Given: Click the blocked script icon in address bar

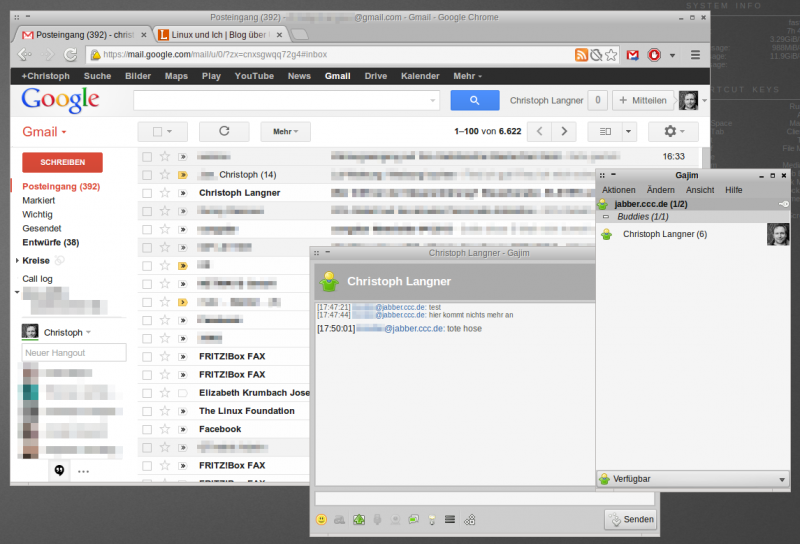Looking at the screenshot, I should (x=596, y=55).
